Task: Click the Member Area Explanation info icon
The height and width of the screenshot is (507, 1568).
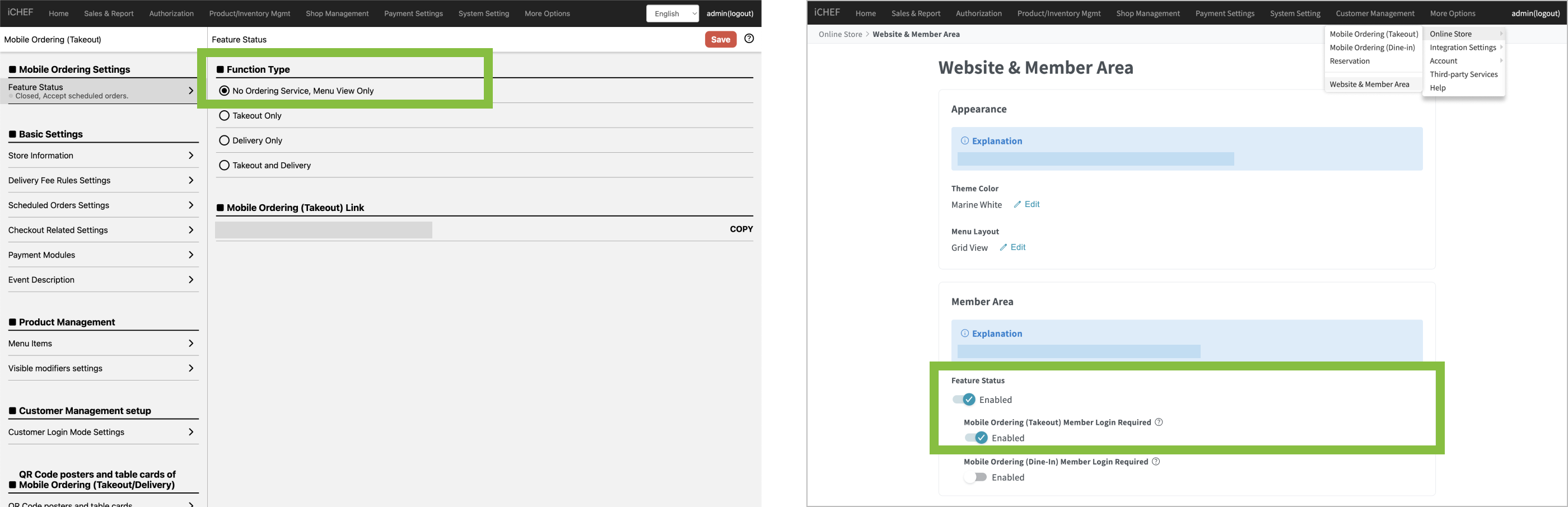Action: (x=964, y=333)
